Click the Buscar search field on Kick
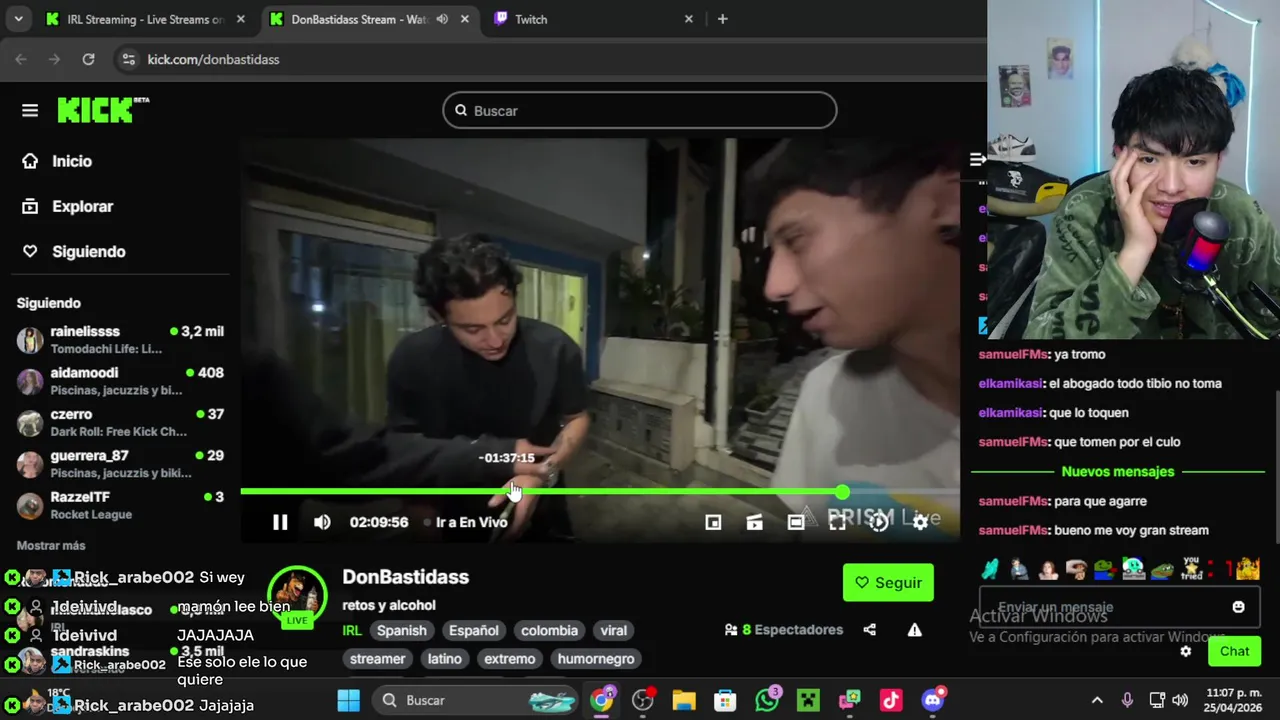 [x=640, y=110]
